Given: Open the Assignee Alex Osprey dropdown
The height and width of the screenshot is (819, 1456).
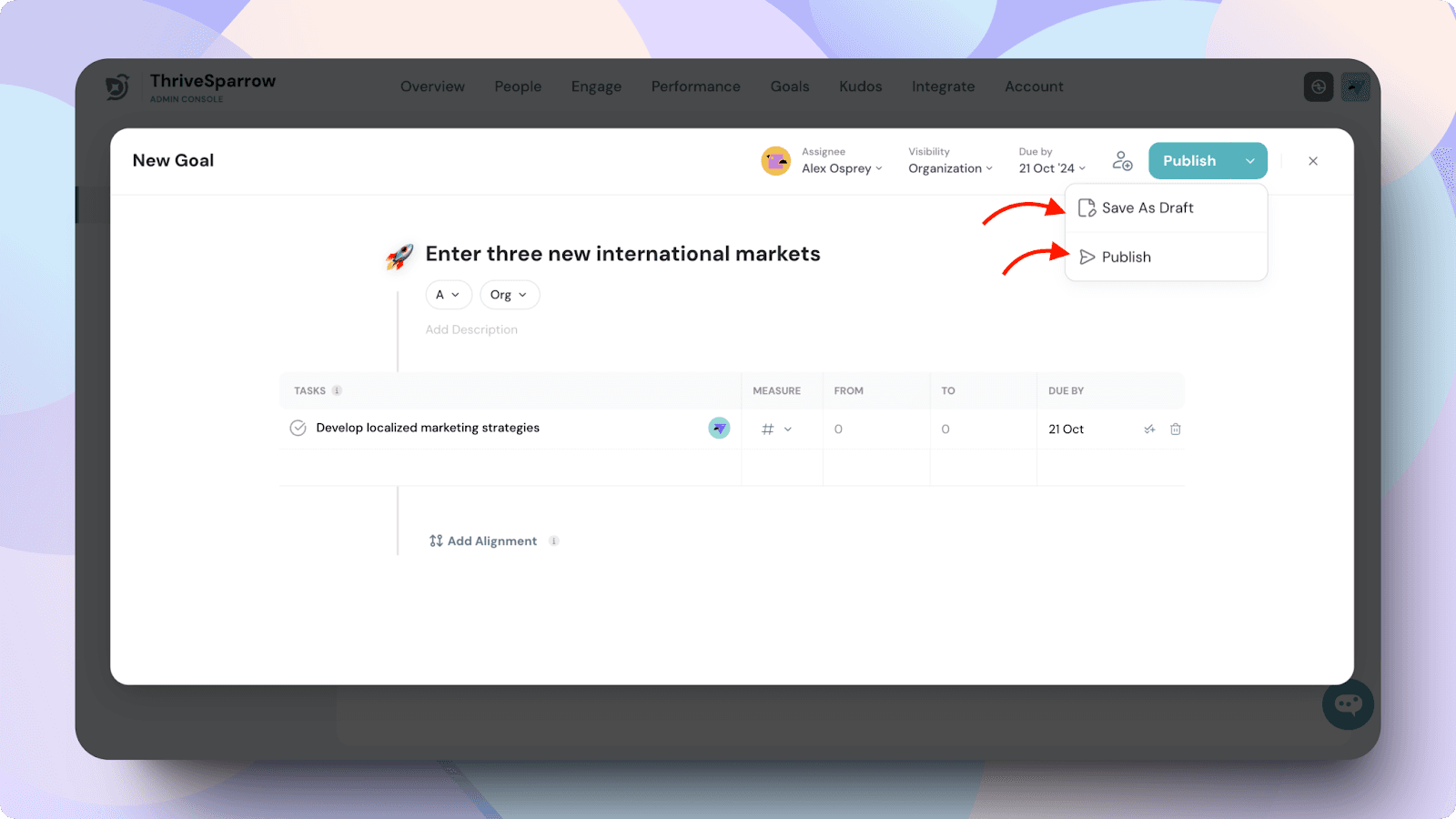Looking at the screenshot, I should point(842,168).
